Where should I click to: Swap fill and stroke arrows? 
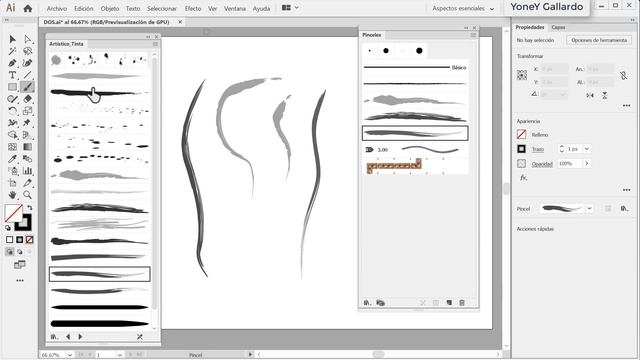pyautogui.click(x=29, y=208)
